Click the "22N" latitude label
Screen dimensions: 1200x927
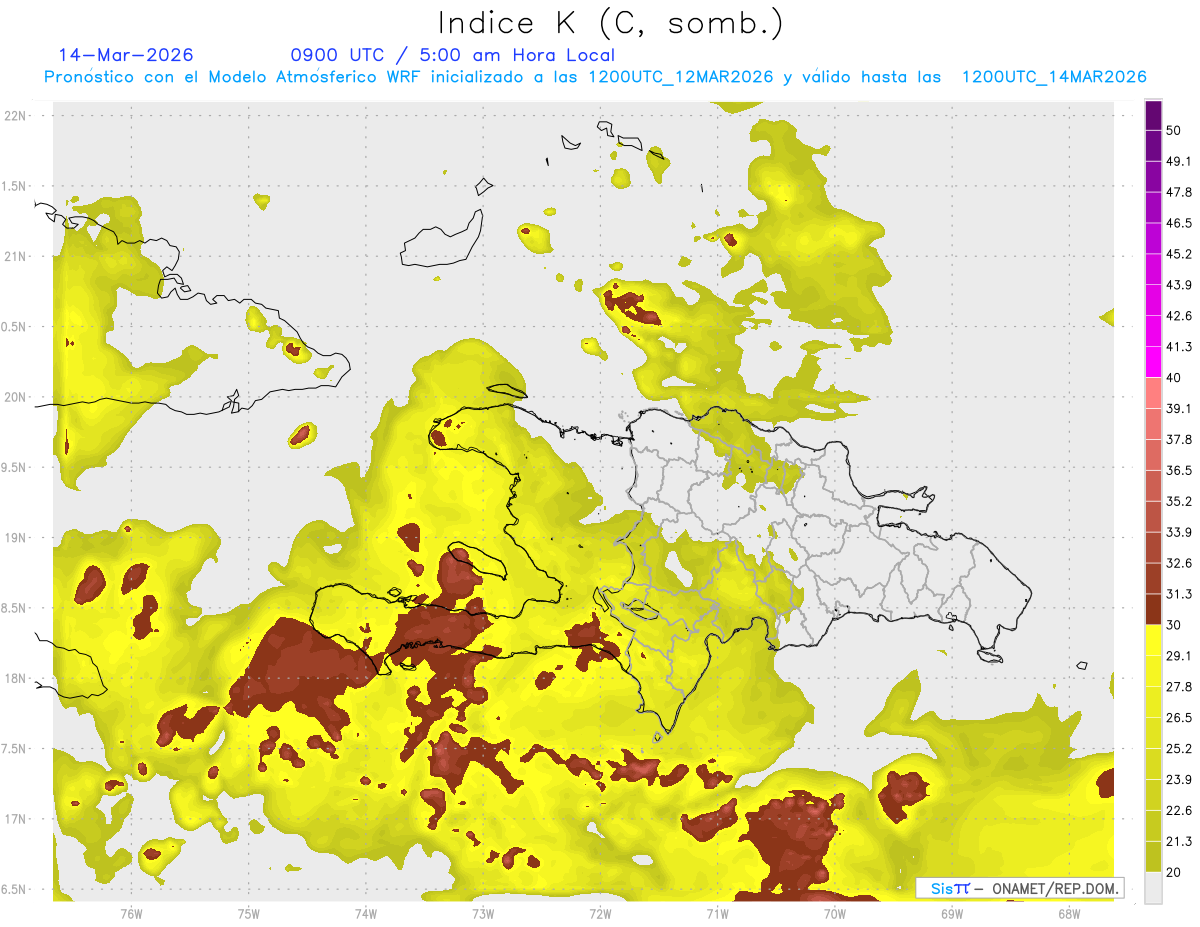click(x=15, y=116)
